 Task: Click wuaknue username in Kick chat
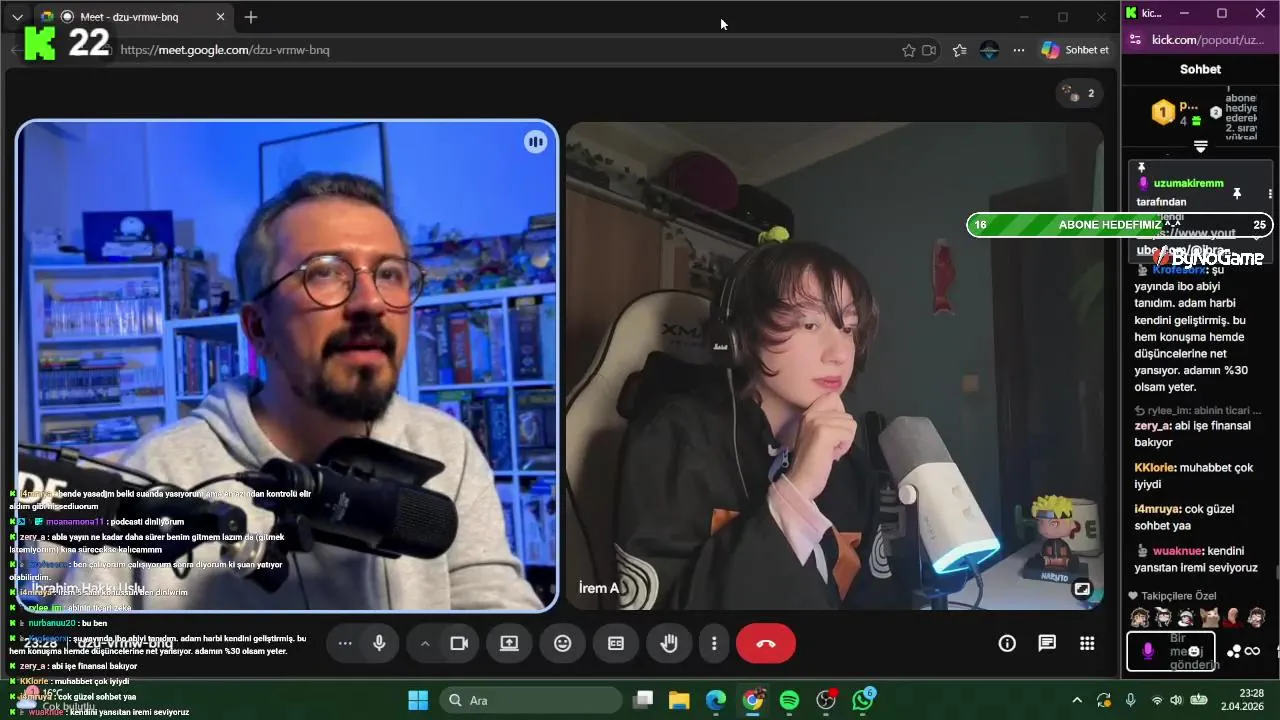coord(1176,550)
